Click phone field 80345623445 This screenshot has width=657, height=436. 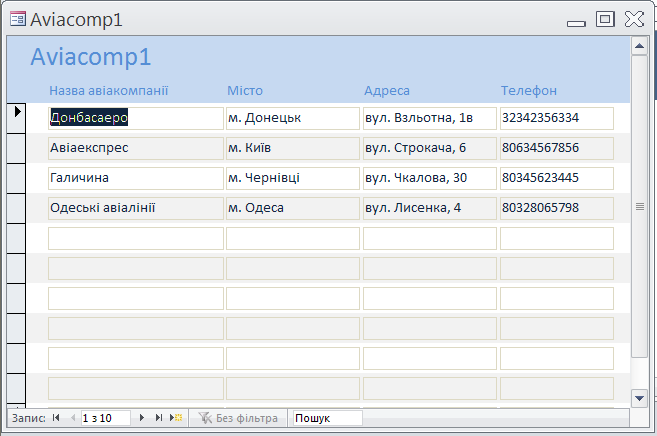pos(557,178)
